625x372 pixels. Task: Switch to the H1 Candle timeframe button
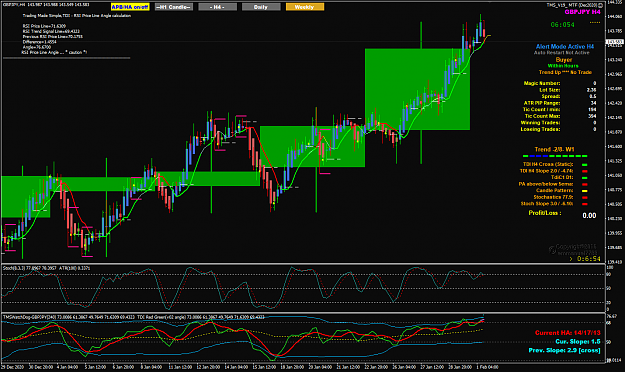[x=174, y=7]
